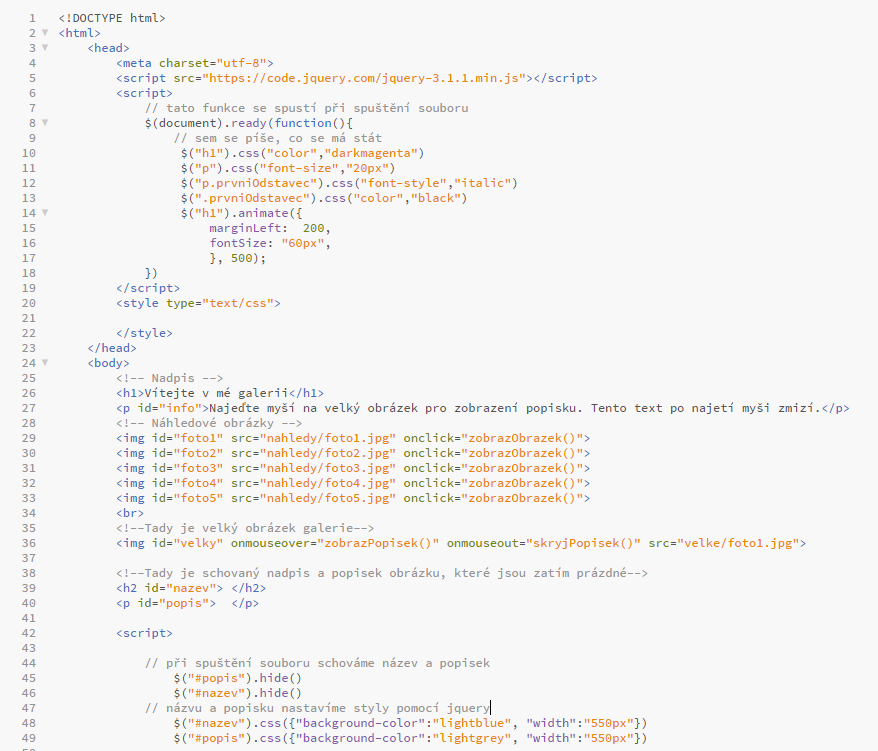878x751 pixels.
Task: Click the "black" color string on line 13
Action: tap(436, 198)
